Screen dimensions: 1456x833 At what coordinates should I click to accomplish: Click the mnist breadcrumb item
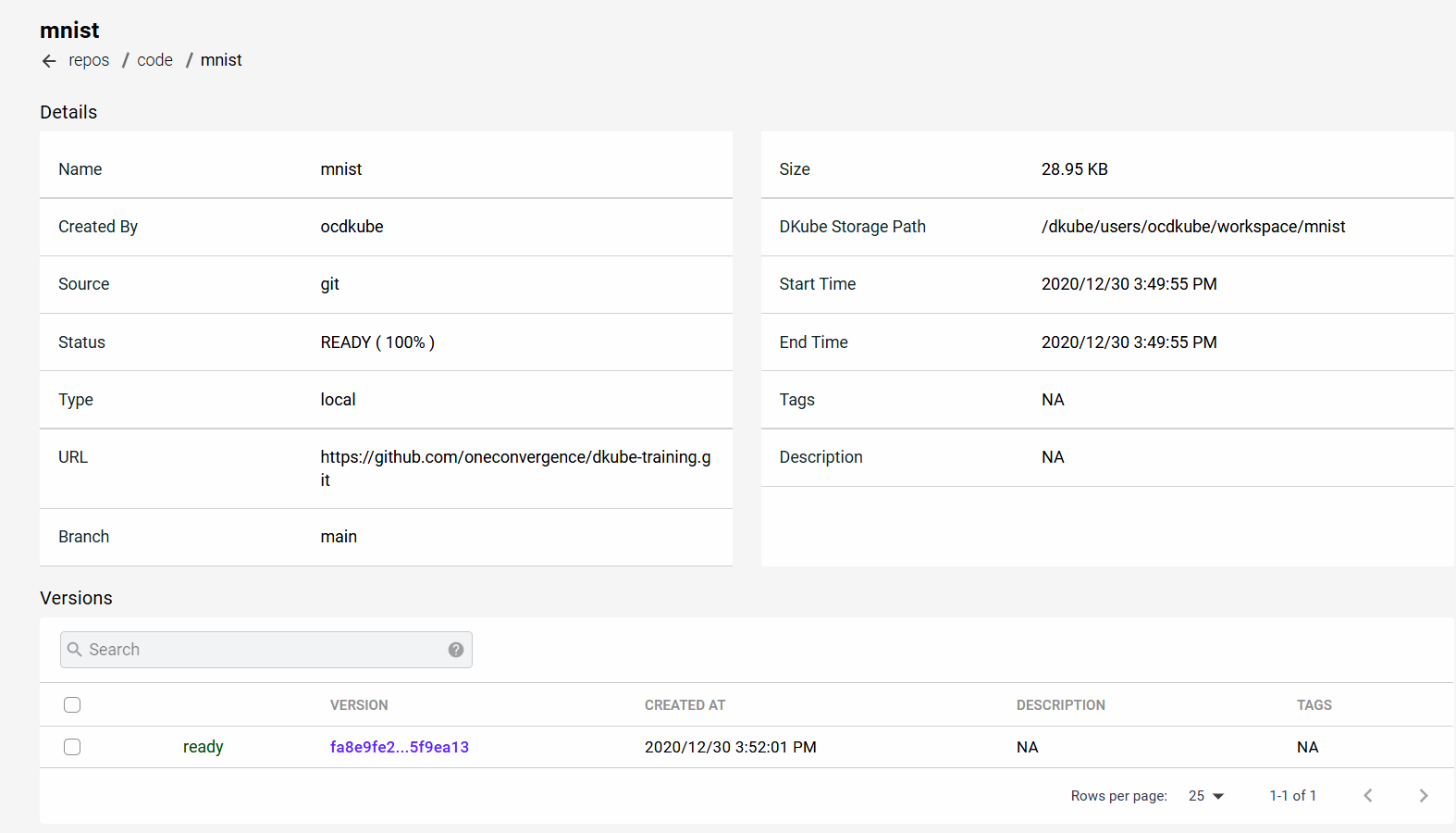click(x=221, y=60)
